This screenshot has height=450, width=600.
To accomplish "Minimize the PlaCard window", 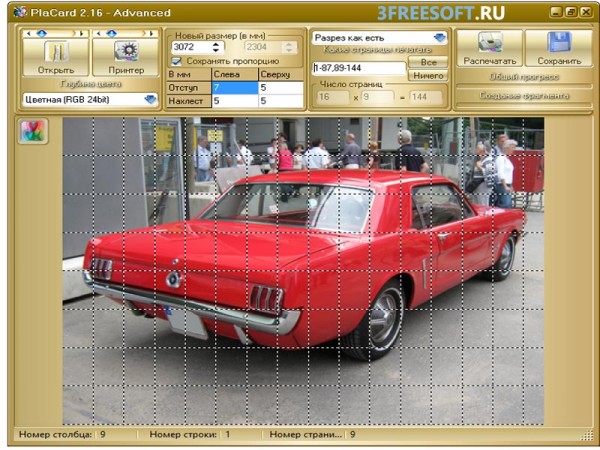I will 556,11.
